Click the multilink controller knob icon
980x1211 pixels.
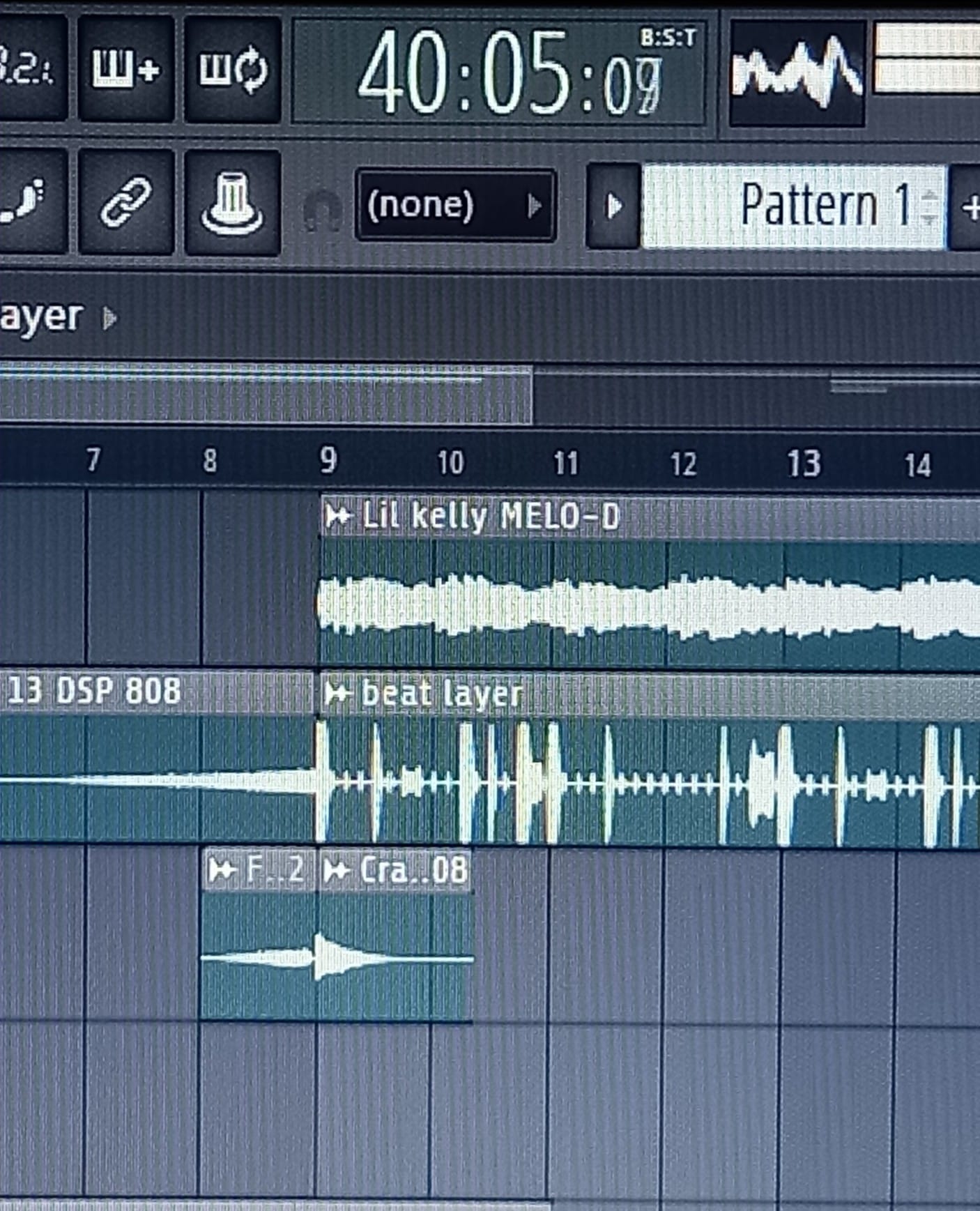[x=233, y=202]
